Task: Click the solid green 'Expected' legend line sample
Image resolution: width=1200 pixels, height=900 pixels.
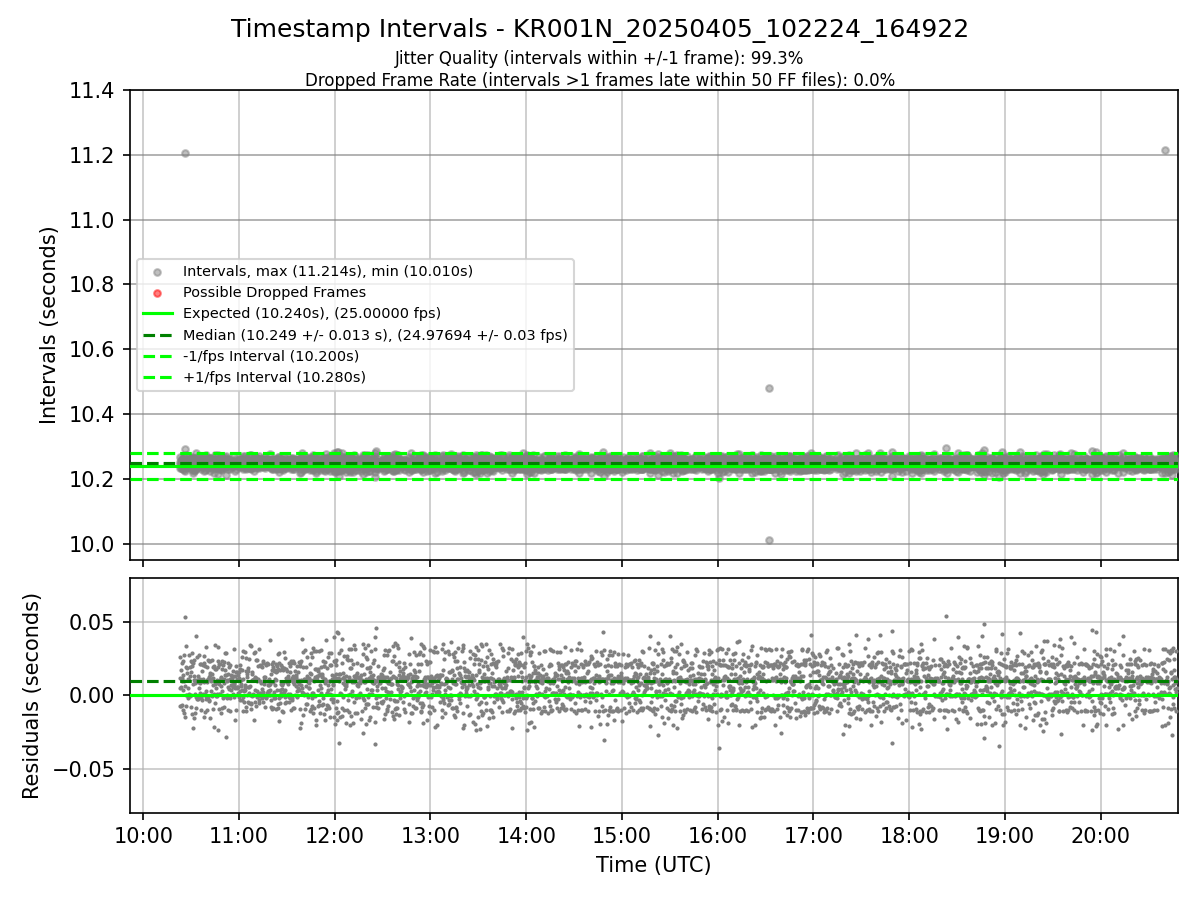Action: pyautogui.click(x=157, y=314)
